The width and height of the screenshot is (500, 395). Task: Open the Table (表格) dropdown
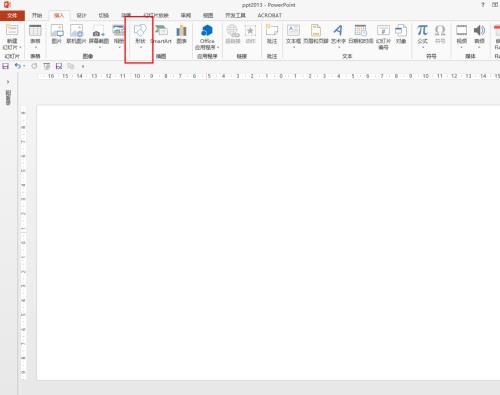(x=35, y=47)
